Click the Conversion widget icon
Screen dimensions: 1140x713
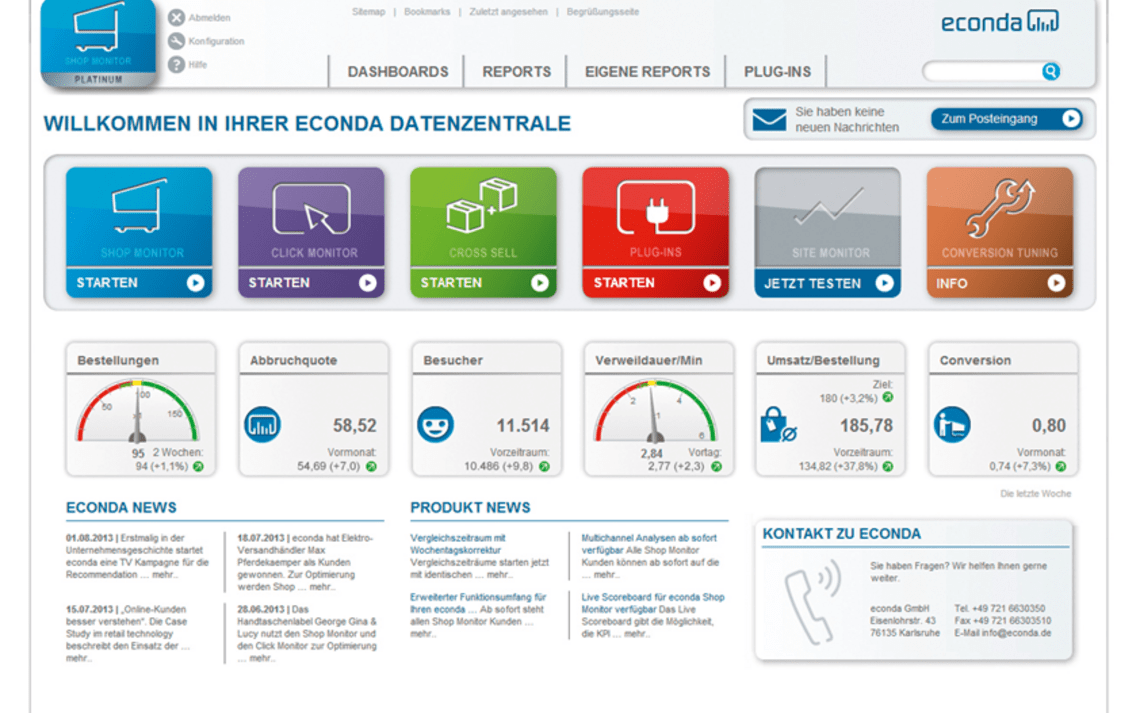952,425
